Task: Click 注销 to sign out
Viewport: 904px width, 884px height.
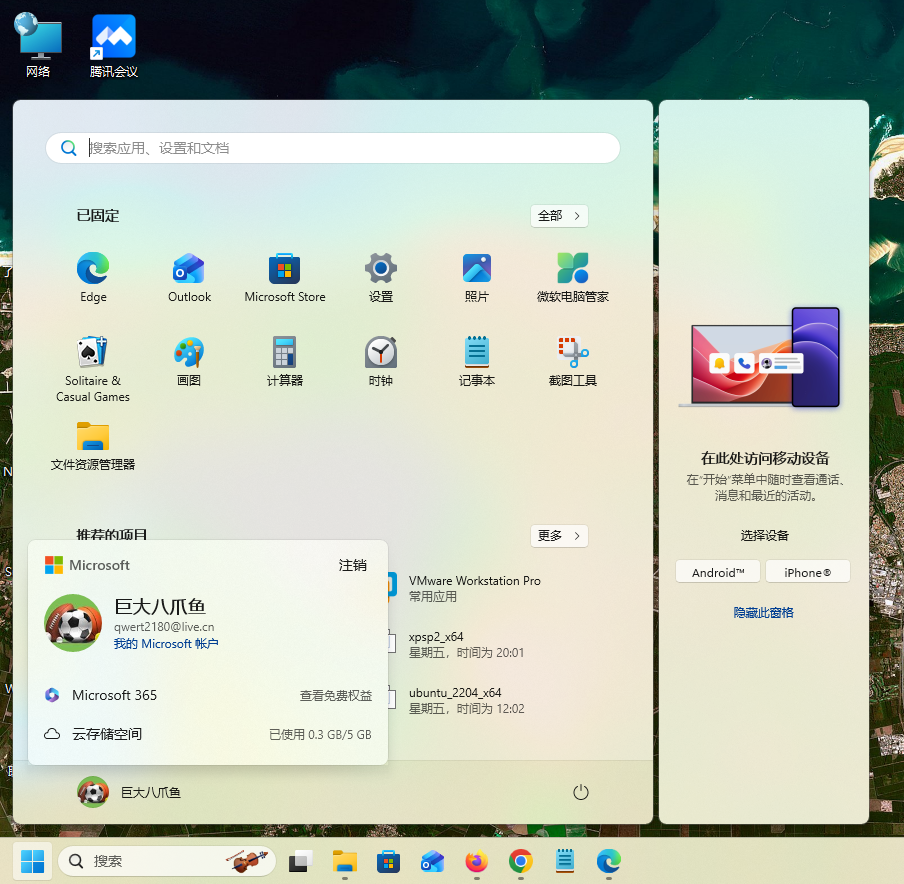Action: pyautogui.click(x=352, y=565)
